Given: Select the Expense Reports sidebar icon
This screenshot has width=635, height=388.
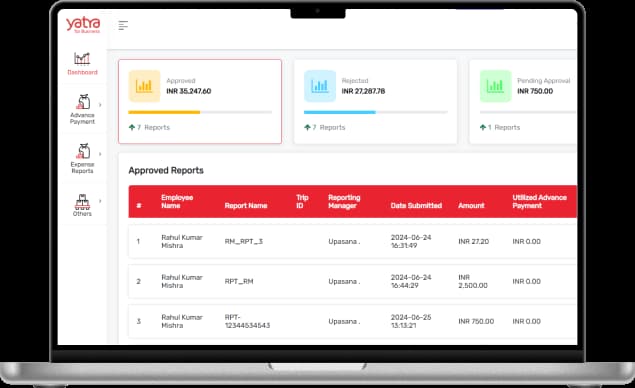Looking at the screenshot, I should click(83, 151).
